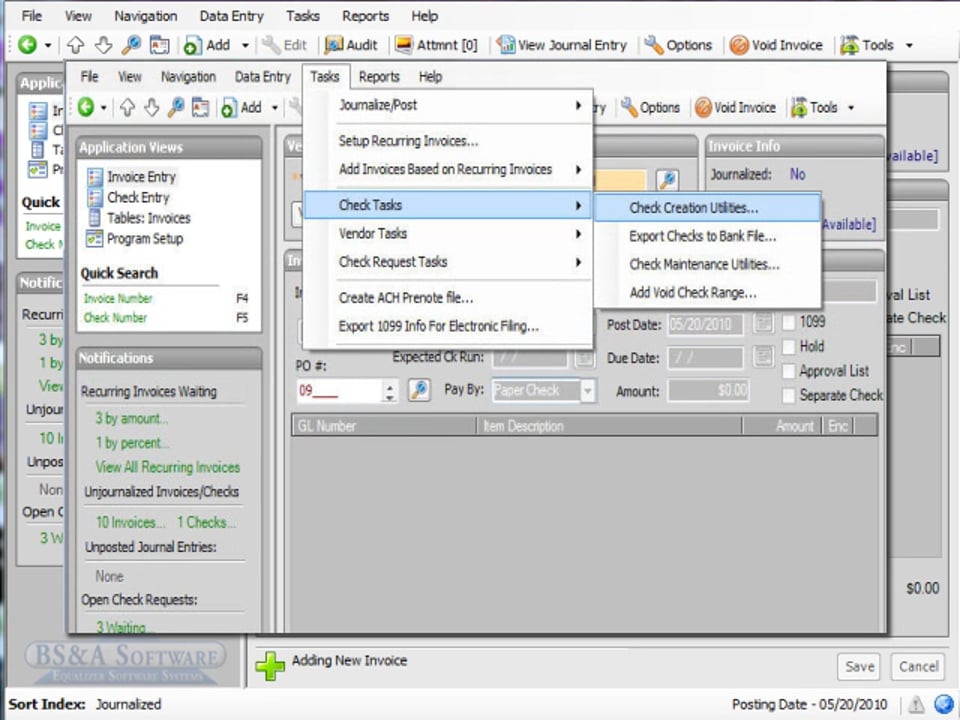Image resolution: width=960 pixels, height=720 pixels.
Task: Click View Journal Entry in outer toolbar
Action: [561, 45]
